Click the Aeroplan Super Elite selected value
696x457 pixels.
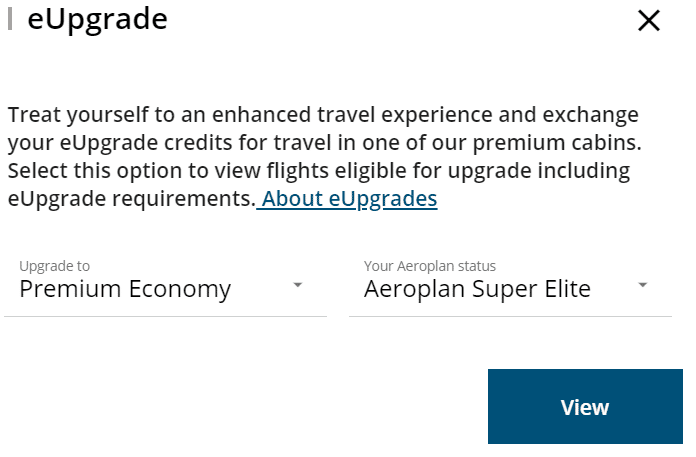477,290
